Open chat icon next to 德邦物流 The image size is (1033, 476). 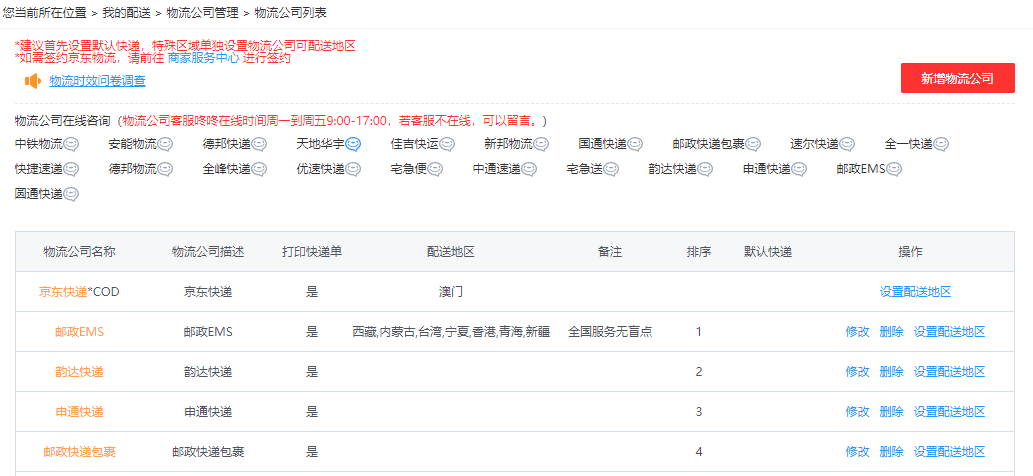(165, 169)
